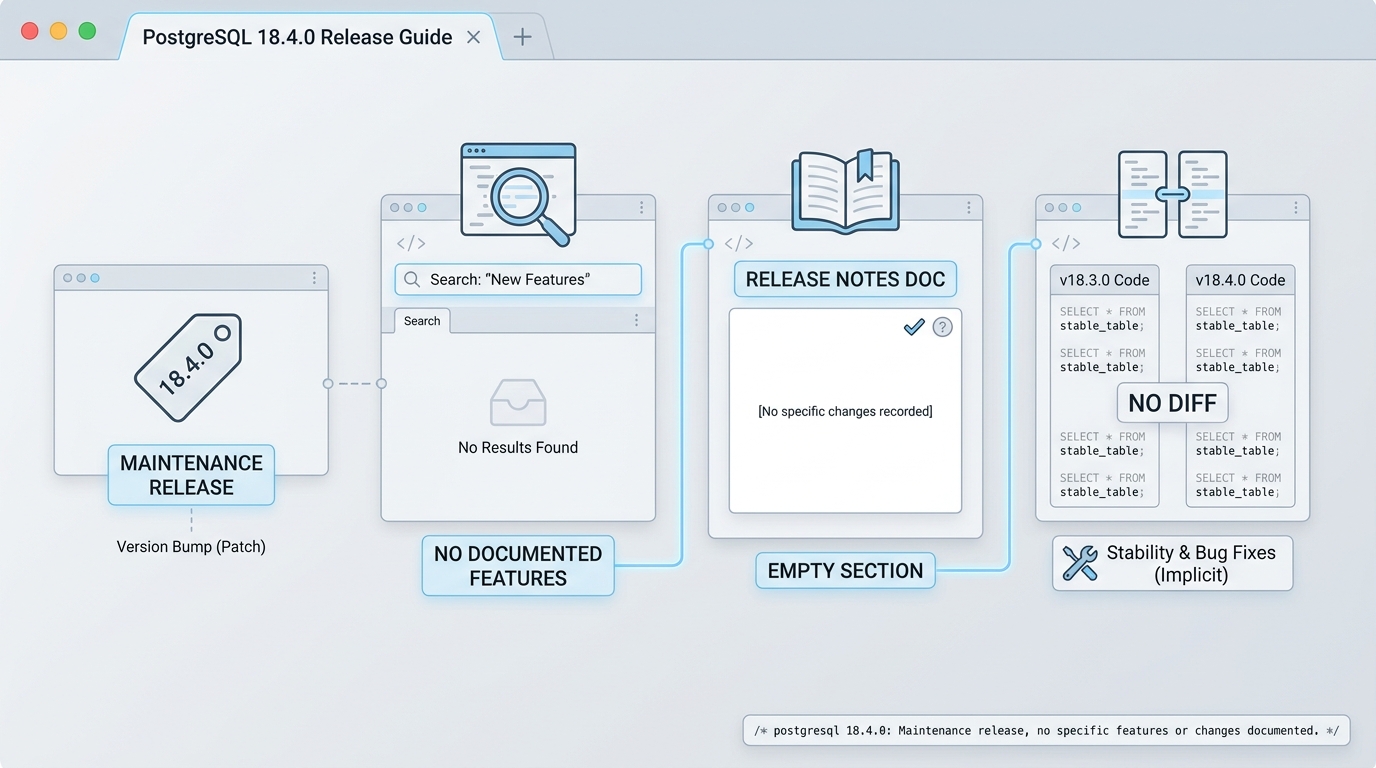The image size is (1376, 768).
Task: Click the macOS yellow minimize button
Action: (58, 31)
